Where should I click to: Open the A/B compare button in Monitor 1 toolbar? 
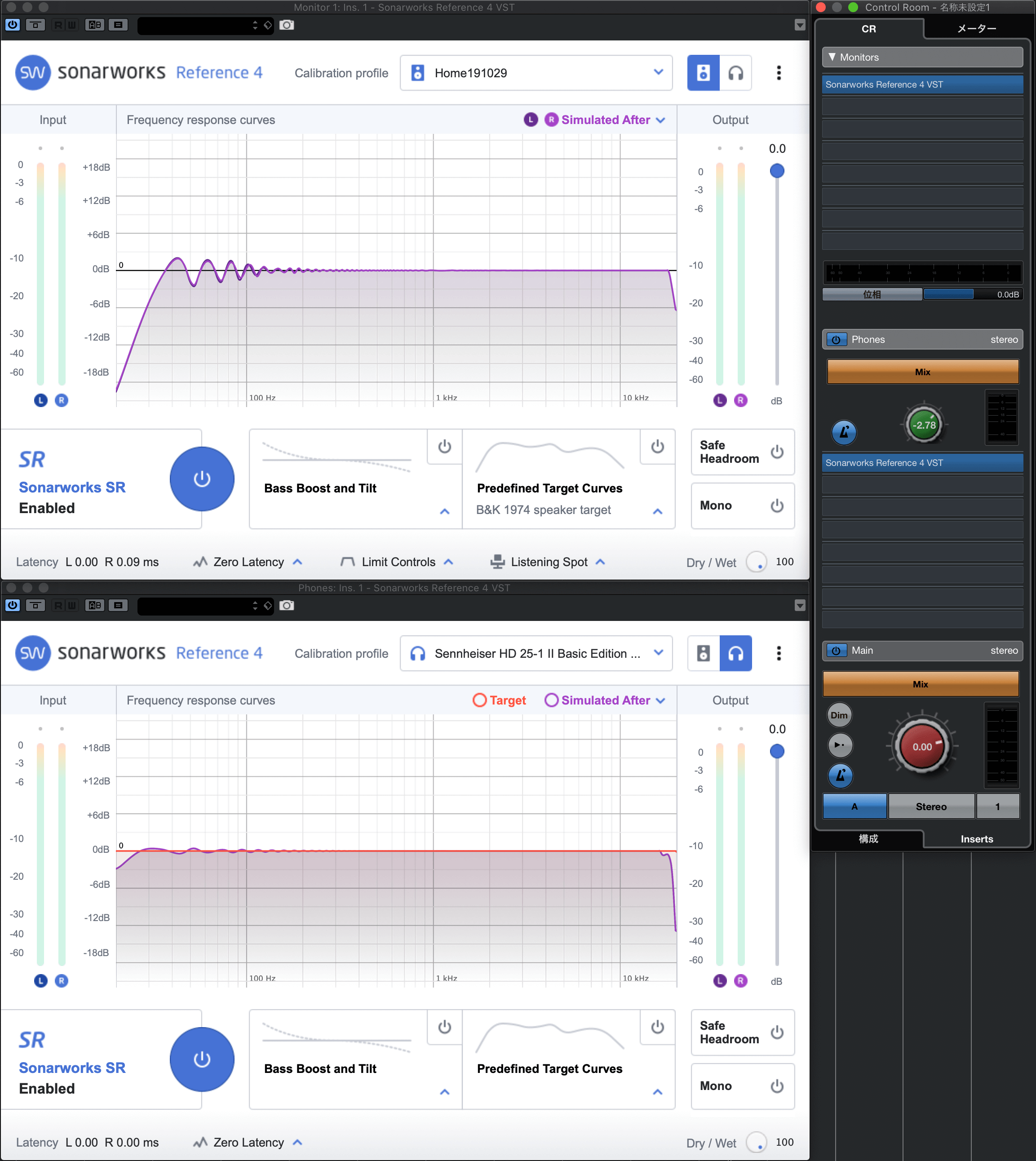click(x=94, y=25)
